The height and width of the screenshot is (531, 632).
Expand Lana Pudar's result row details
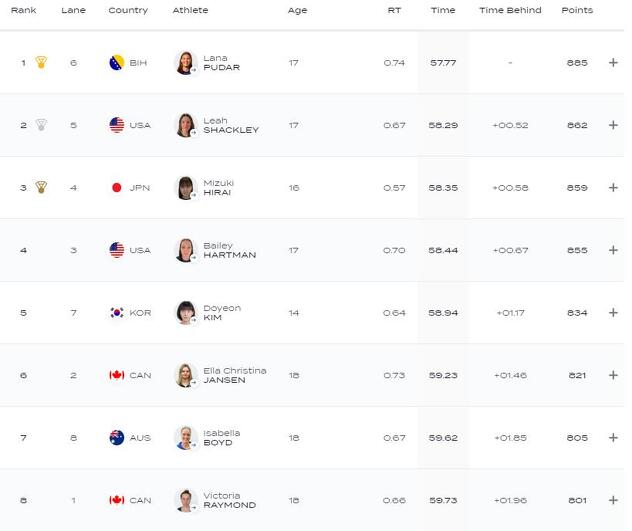(x=613, y=62)
